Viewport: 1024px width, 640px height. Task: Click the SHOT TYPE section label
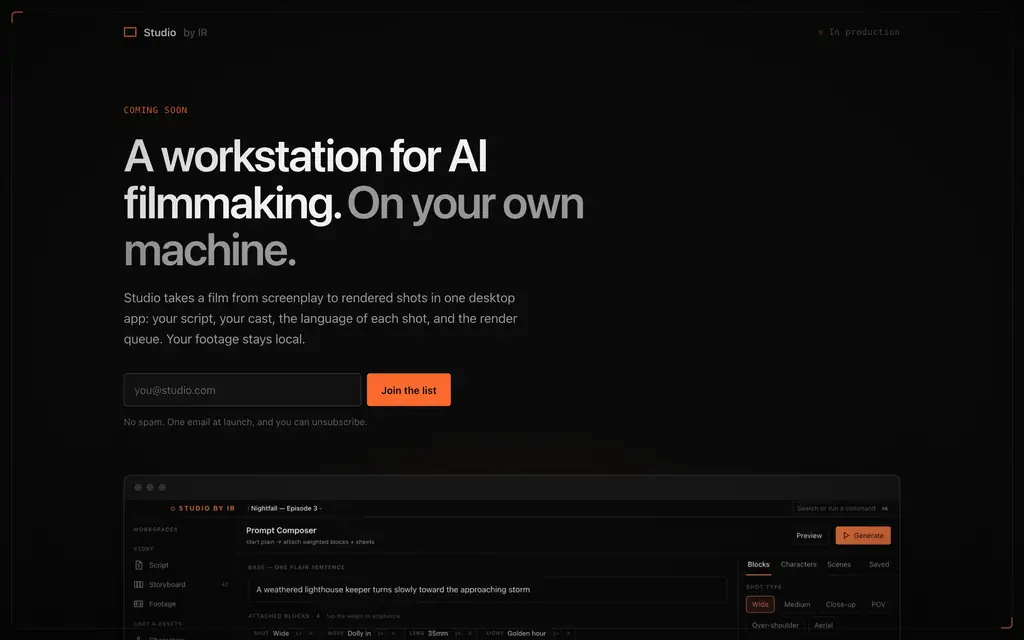pyautogui.click(x=763, y=586)
